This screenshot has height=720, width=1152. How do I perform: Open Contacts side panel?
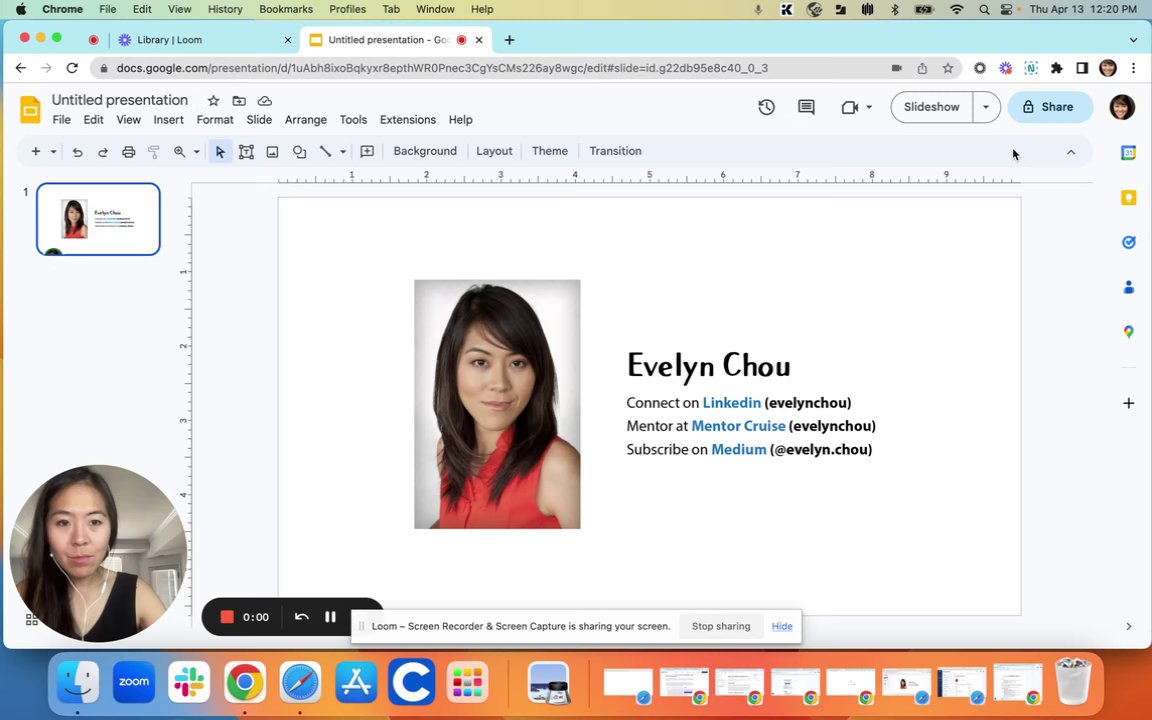click(x=1128, y=287)
